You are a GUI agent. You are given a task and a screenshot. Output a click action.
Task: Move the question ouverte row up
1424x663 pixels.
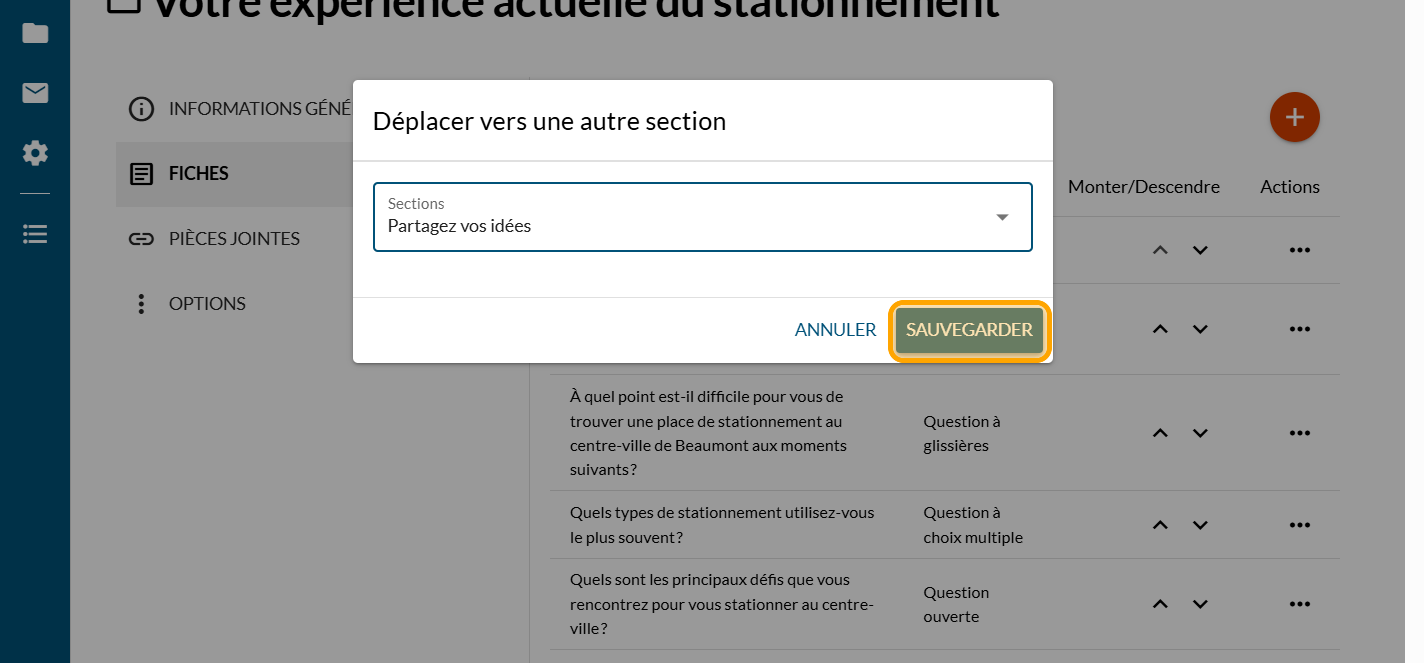(x=1160, y=604)
